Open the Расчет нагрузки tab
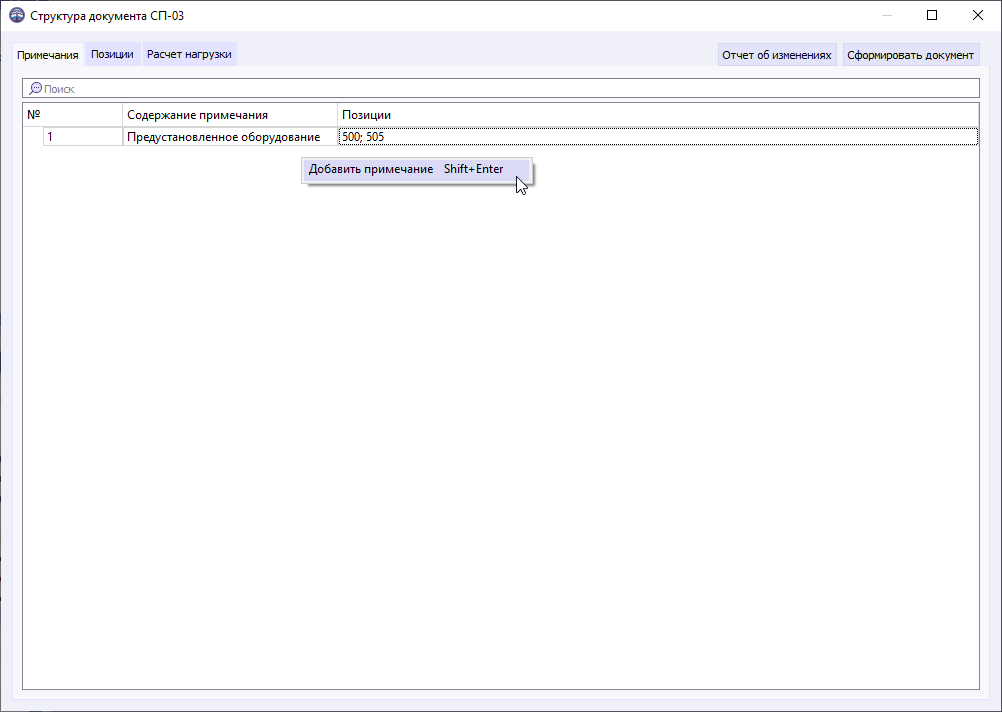This screenshot has width=1002, height=712. pos(189,54)
